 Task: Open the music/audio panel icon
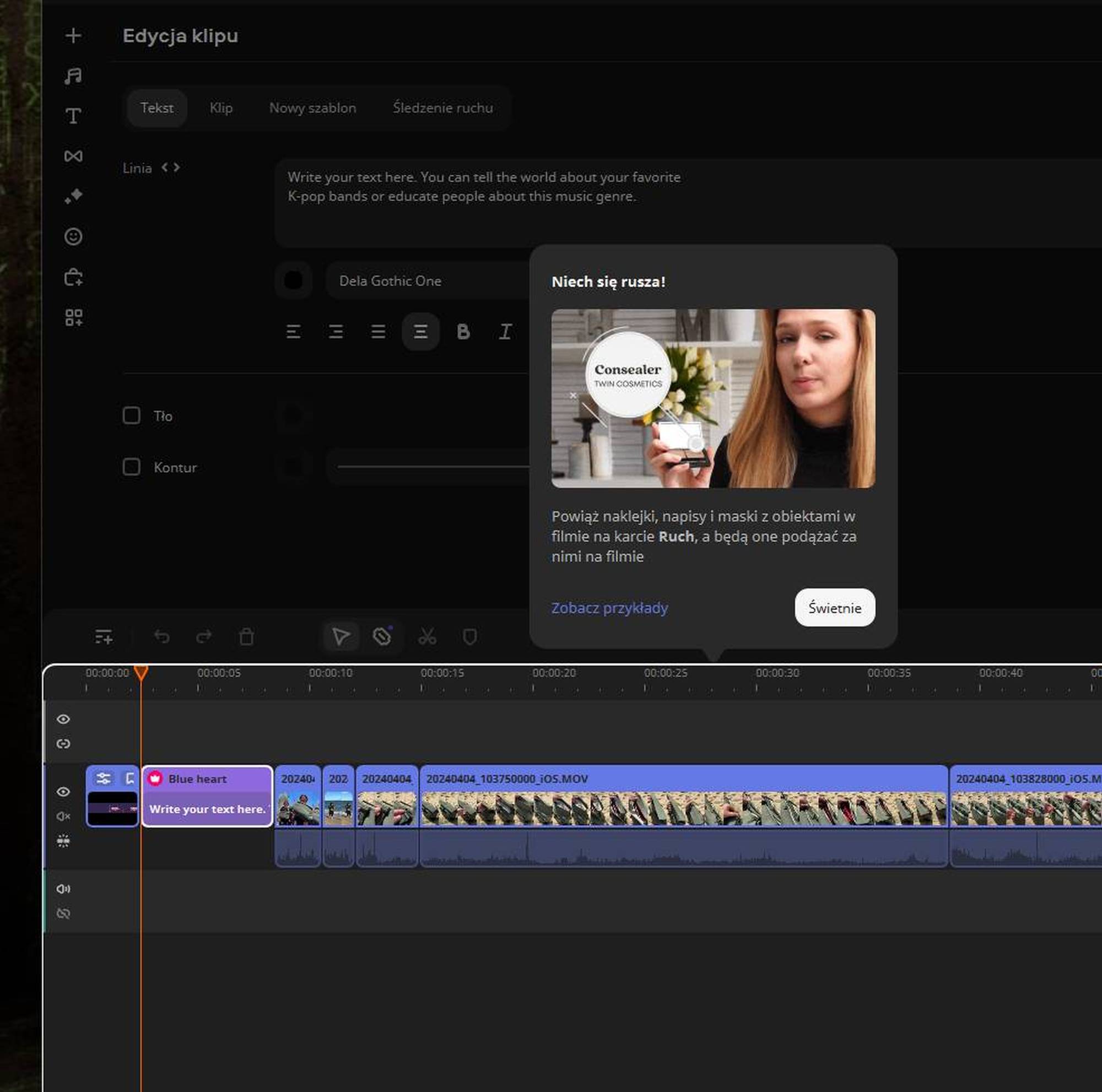(73, 76)
